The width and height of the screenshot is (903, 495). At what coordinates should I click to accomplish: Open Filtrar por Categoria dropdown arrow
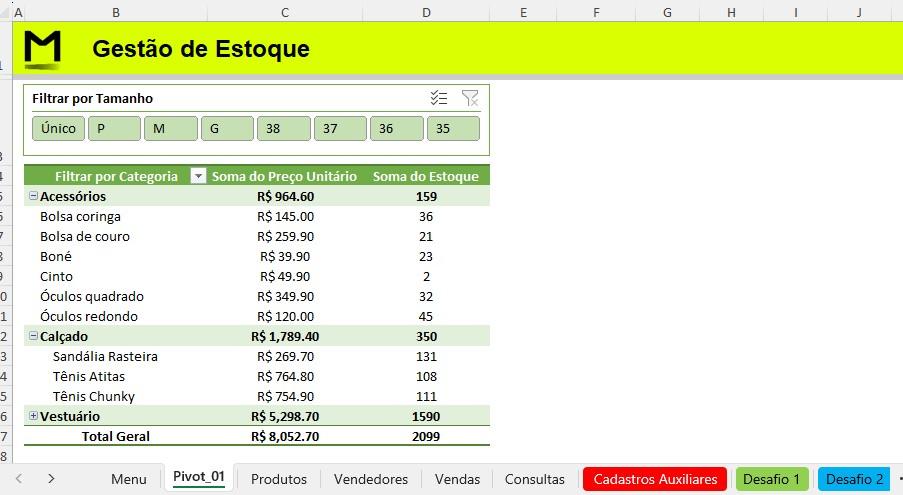198,176
